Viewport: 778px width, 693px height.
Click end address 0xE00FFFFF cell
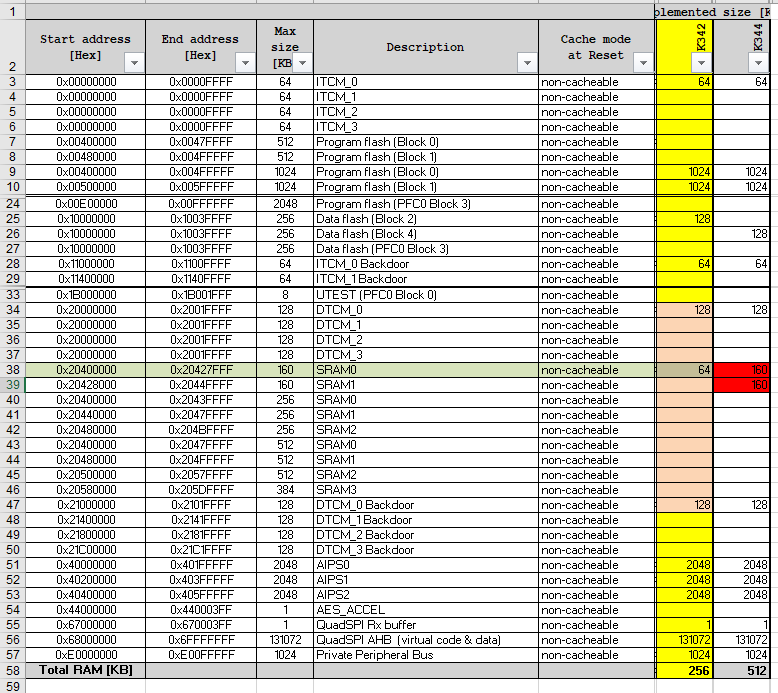(201, 655)
